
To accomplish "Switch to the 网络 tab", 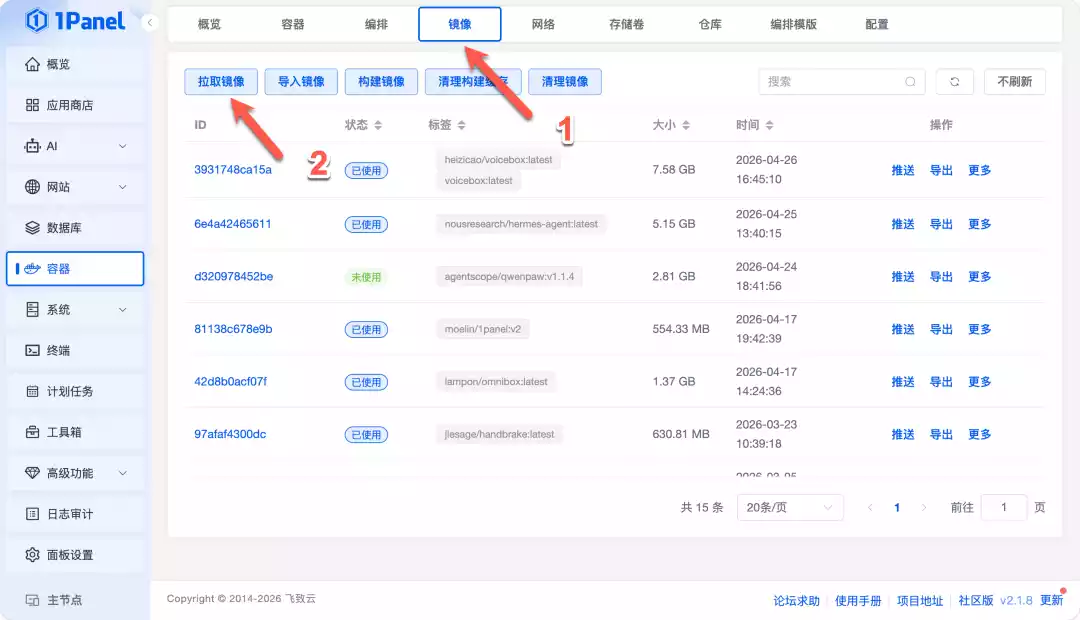I will [x=543, y=24].
